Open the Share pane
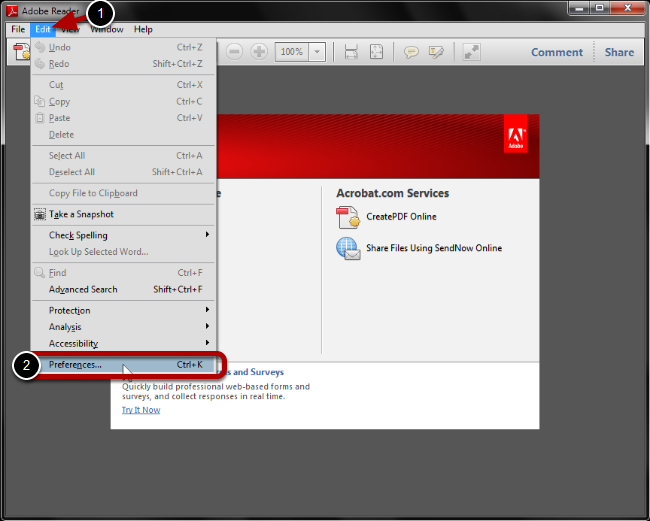Viewport: 650px width, 521px height. [619, 52]
